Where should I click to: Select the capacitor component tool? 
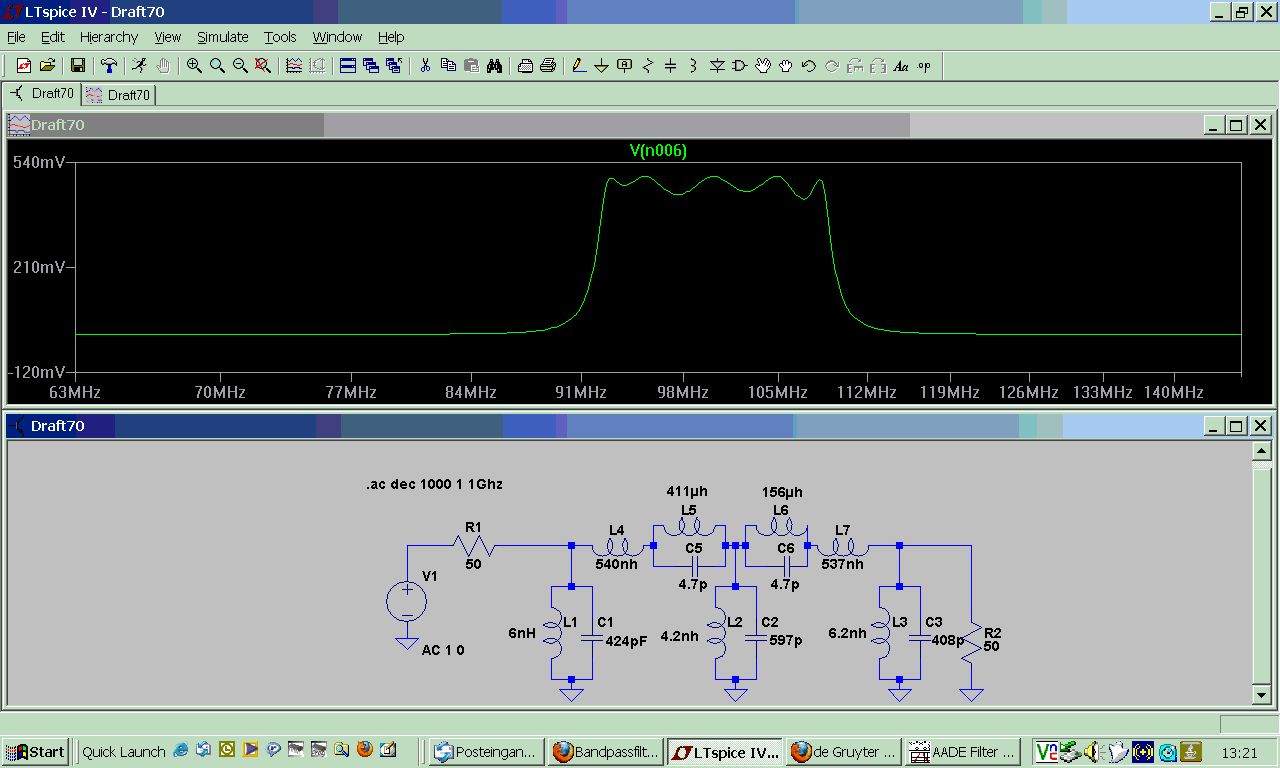670,66
